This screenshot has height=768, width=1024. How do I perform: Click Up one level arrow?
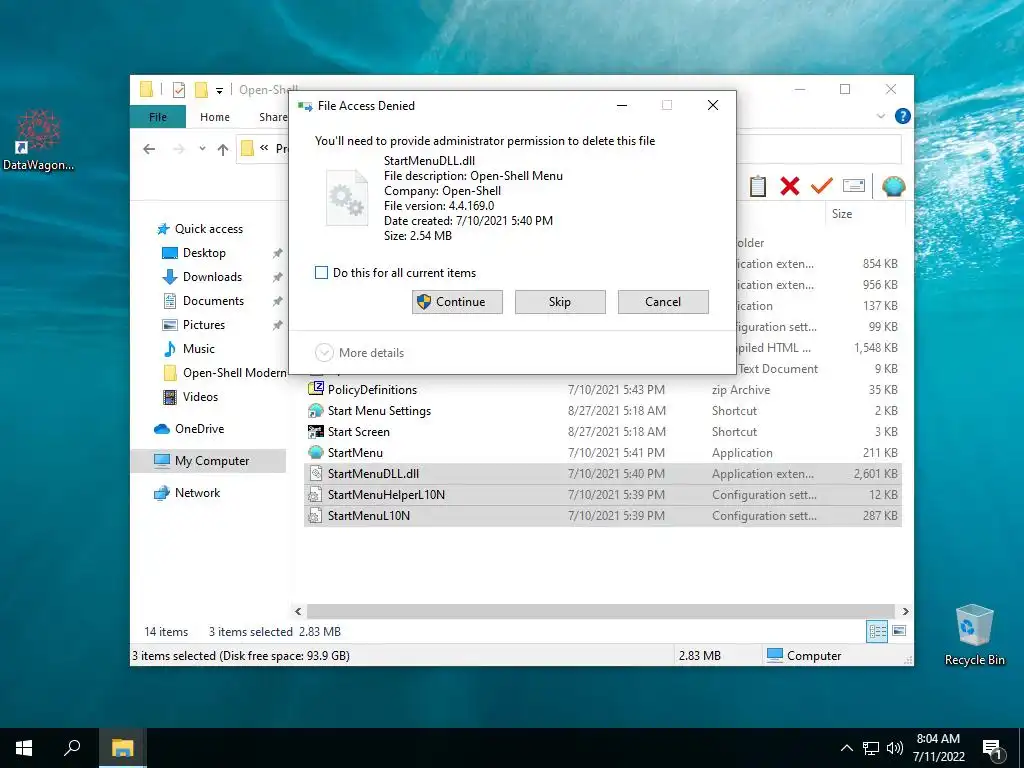pos(223,150)
